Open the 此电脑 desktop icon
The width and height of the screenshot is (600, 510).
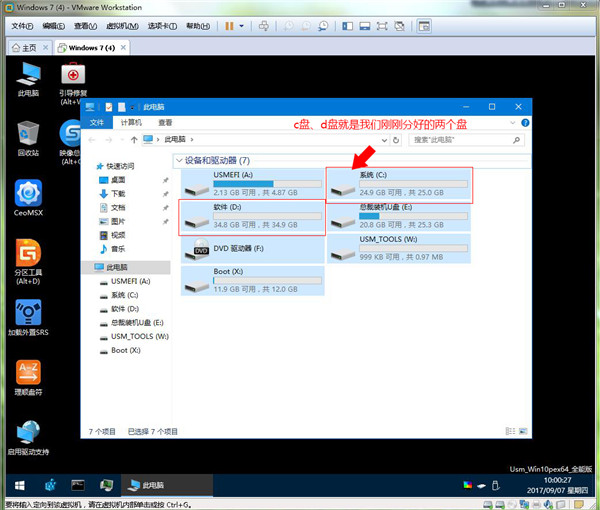click(28, 79)
